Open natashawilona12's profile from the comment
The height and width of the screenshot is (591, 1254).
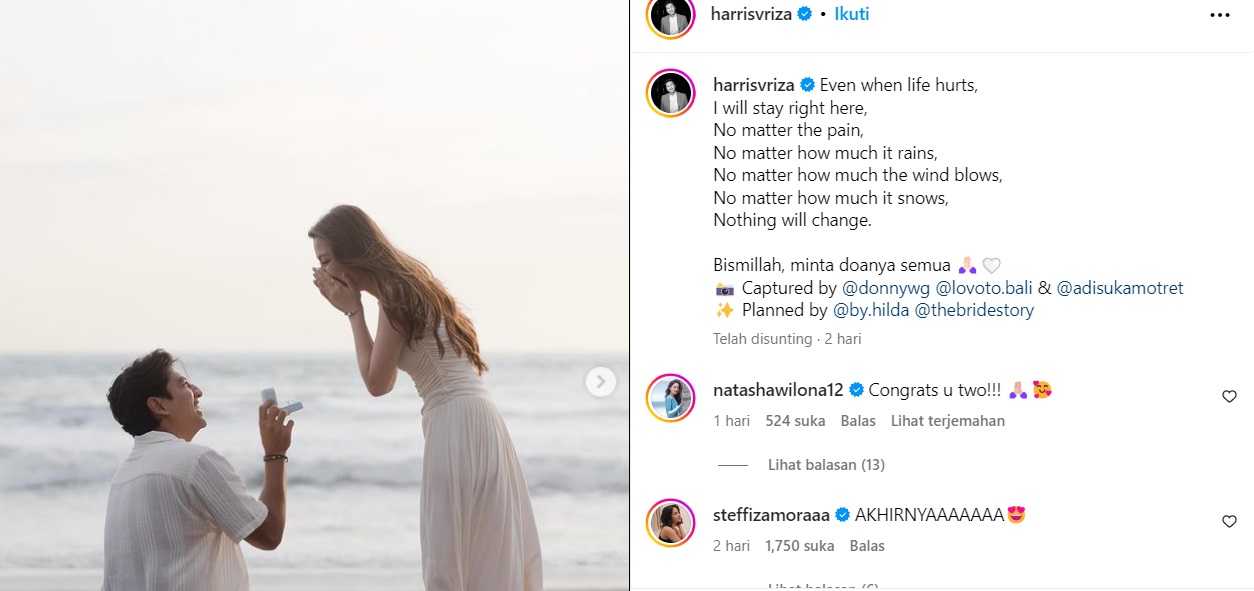(780, 390)
